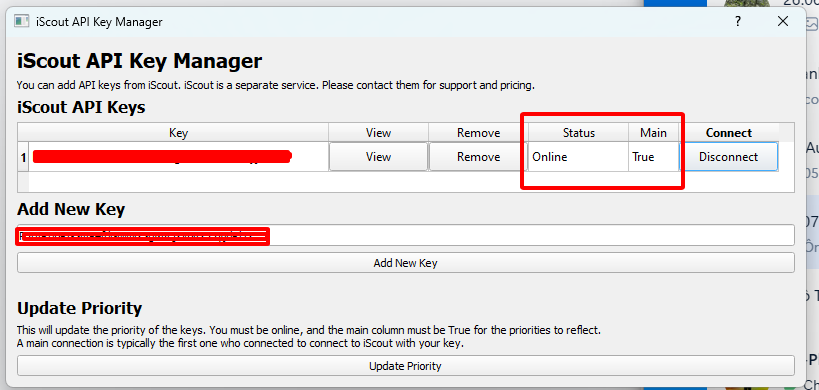Viewport: 819px width, 390px height.
Task: Click empty table area below first row
Action: click(x=405, y=182)
